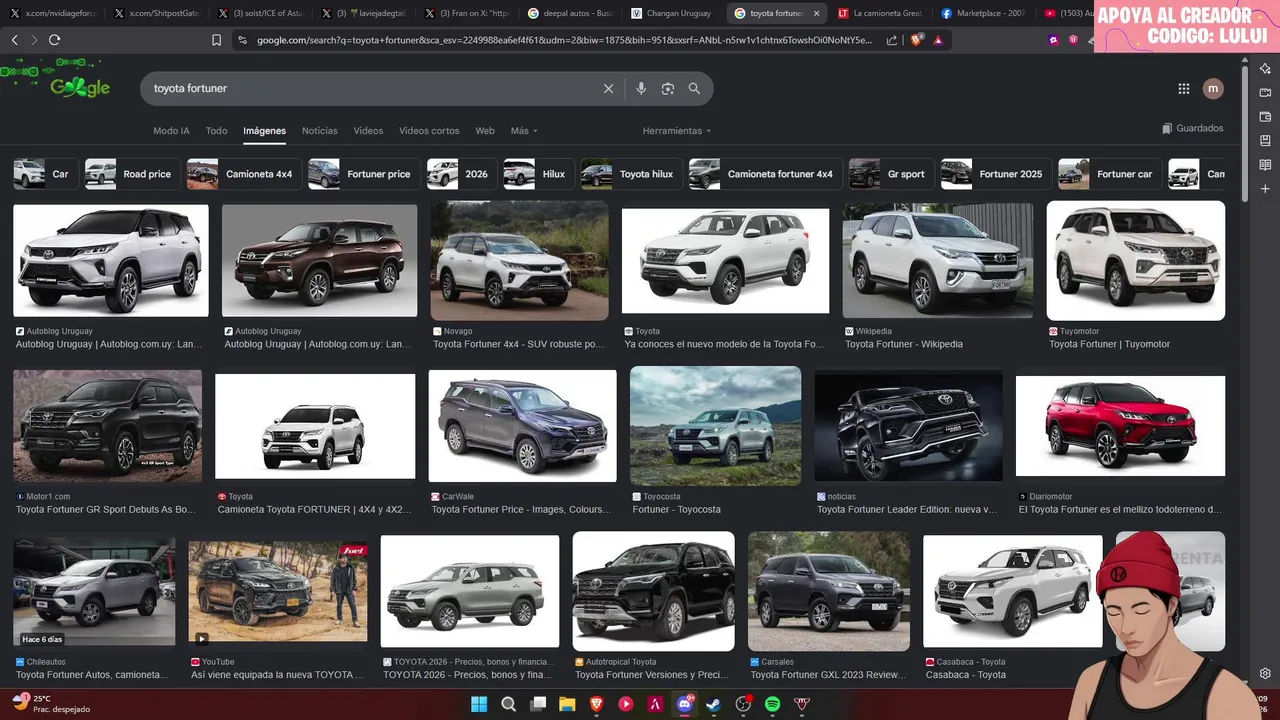This screenshot has width=1280, height=720.
Task: Open Steam from the taskbar
Action: [714, 704]
